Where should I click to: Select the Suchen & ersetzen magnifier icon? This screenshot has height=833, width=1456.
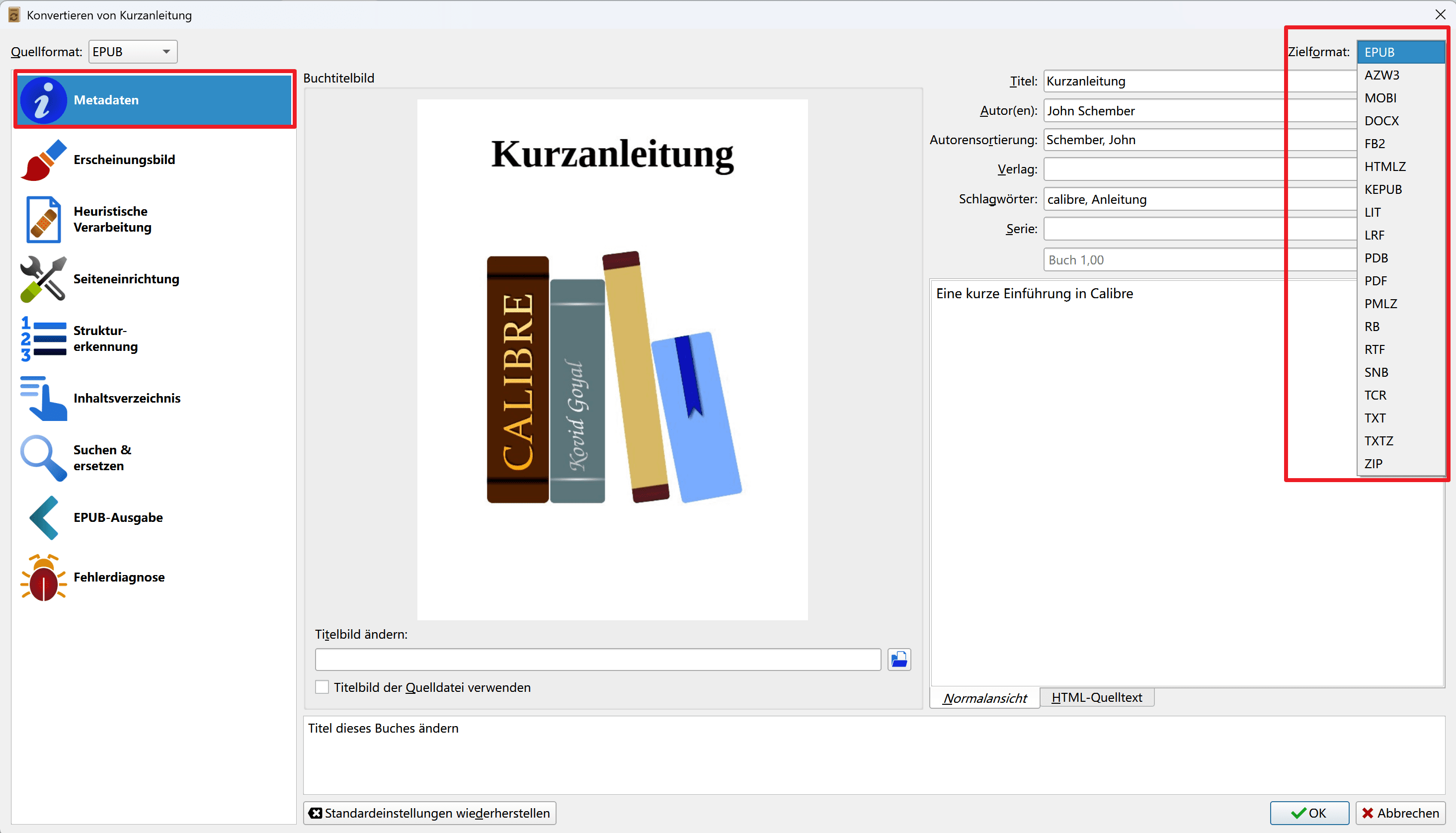pos(43,458)
